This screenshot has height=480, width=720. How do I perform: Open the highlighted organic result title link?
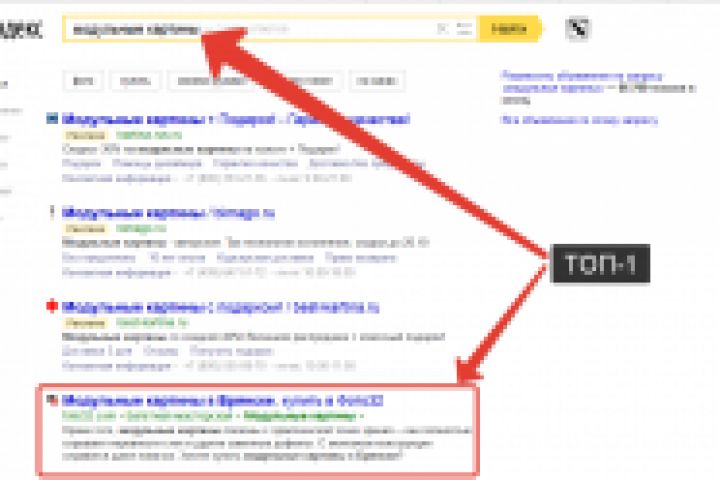(222, 401)
